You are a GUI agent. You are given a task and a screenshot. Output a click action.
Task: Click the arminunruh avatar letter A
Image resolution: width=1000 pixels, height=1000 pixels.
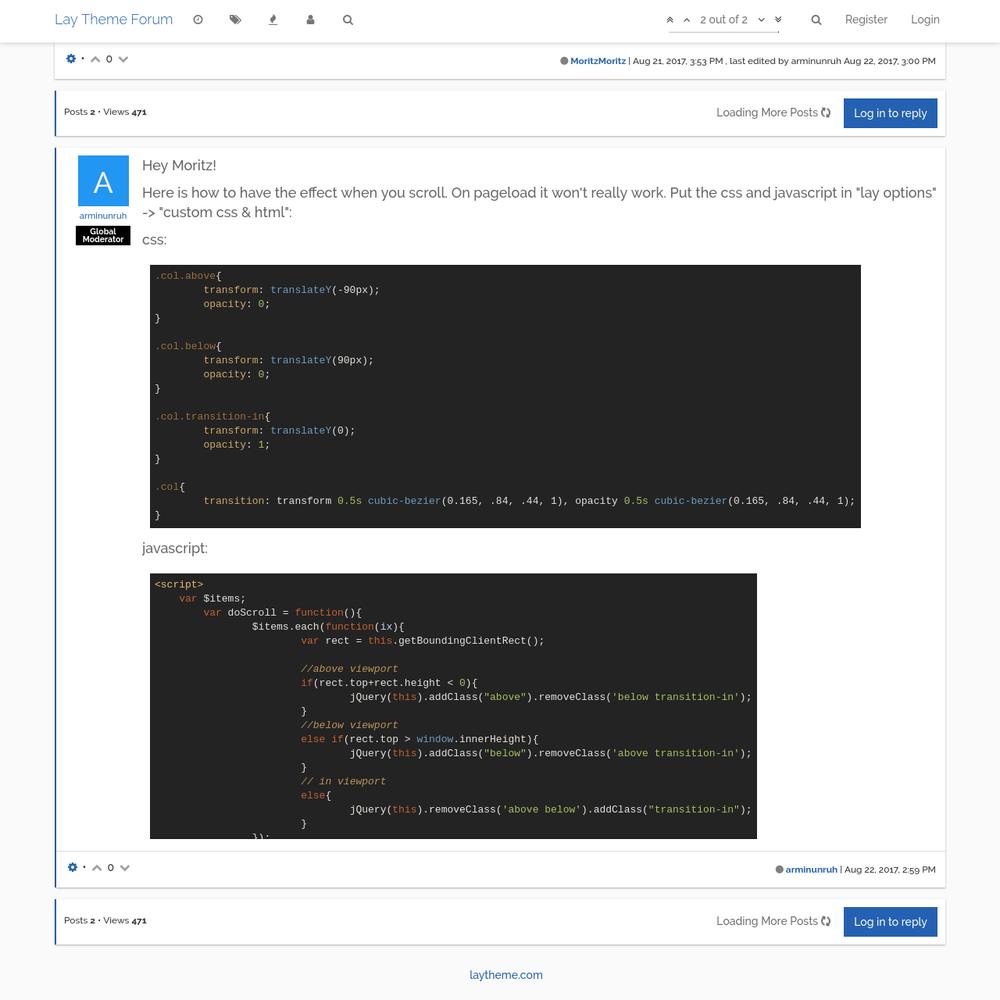pyautogui.click(x=103, y=181)
